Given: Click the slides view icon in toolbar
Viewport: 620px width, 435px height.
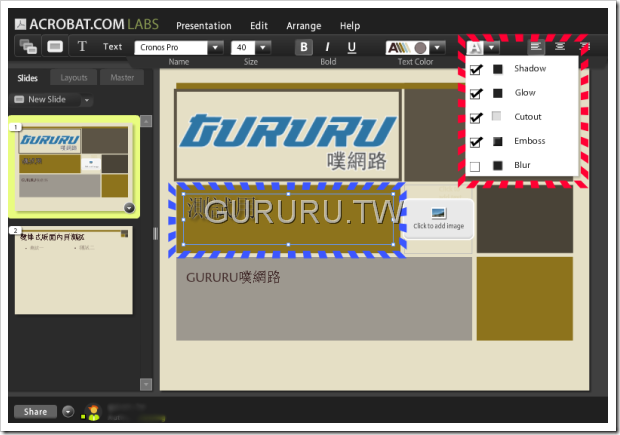Looking at the screenshot, I should coord(28,47).
